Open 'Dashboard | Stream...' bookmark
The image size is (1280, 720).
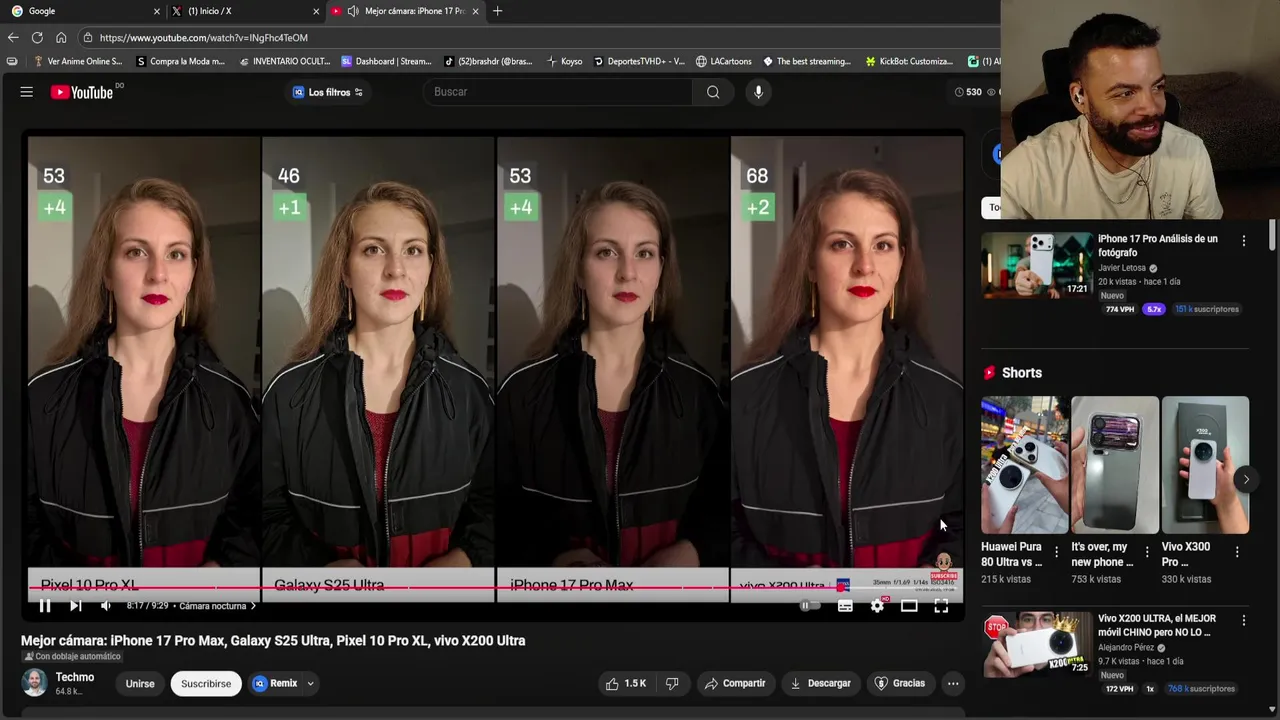tap(386, 61)
